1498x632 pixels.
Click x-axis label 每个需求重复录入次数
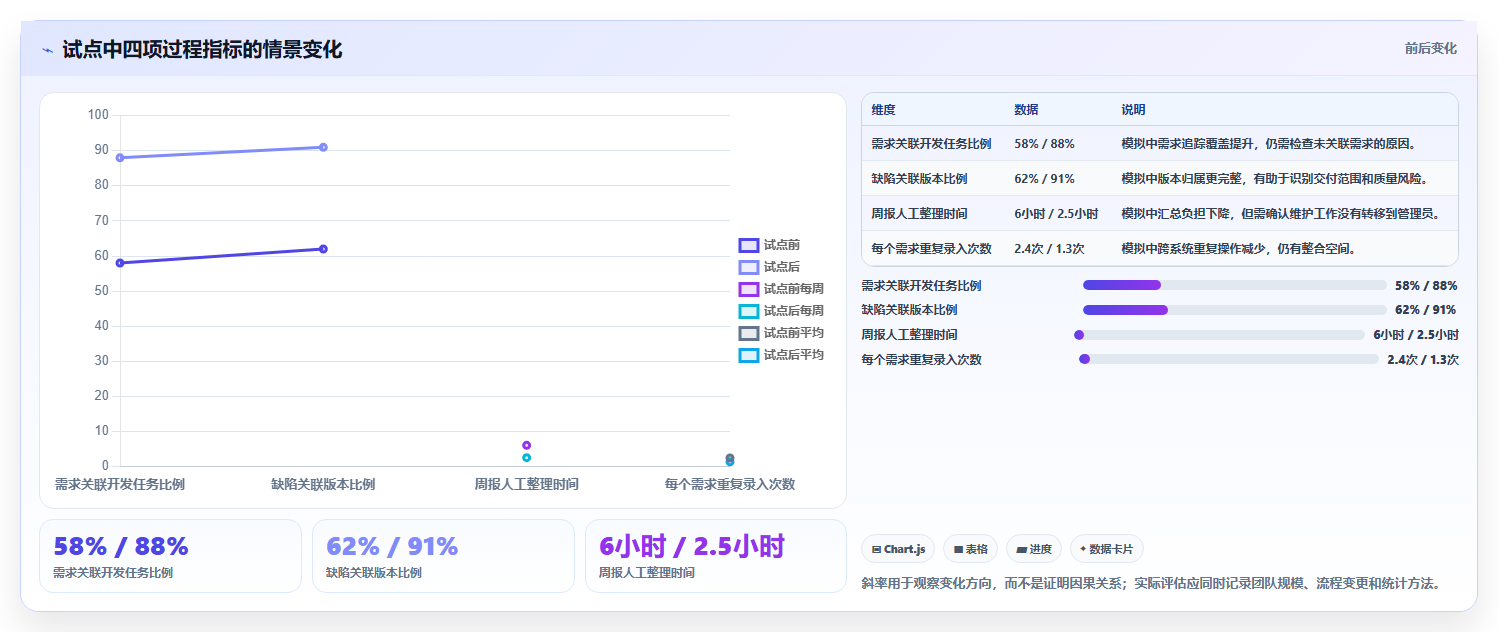[x=730, y=484]
